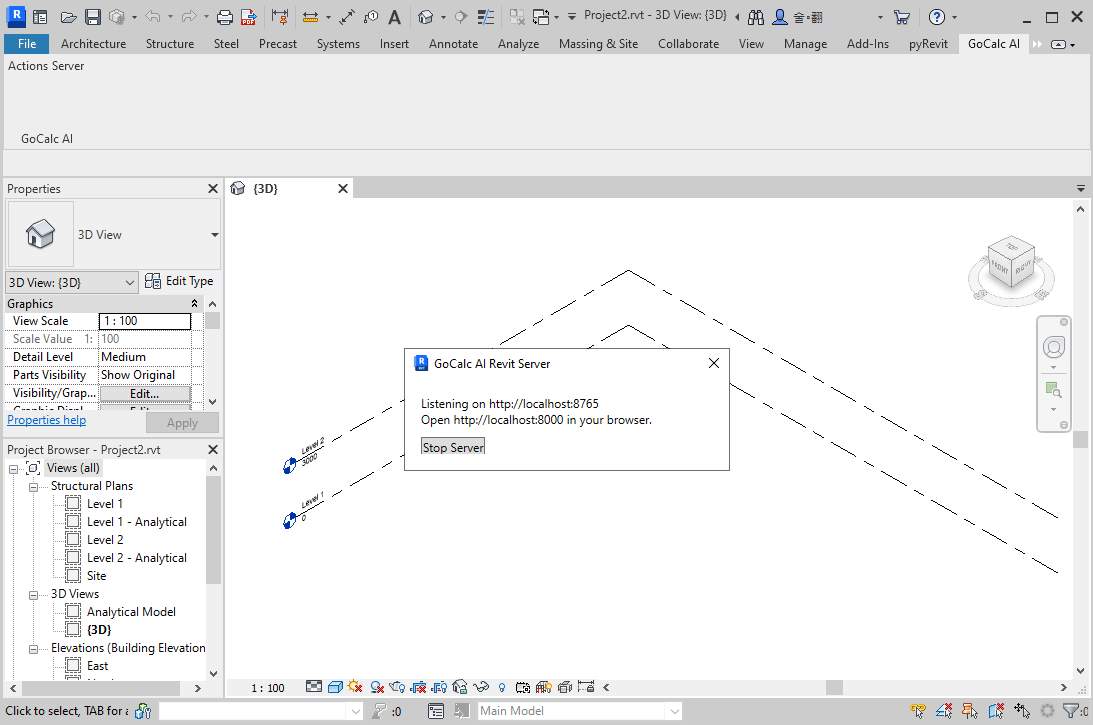Click Actions Server in GoCalc AI panel
The height and width of the screenshot is (725, 1093).
tap(46, 66)
